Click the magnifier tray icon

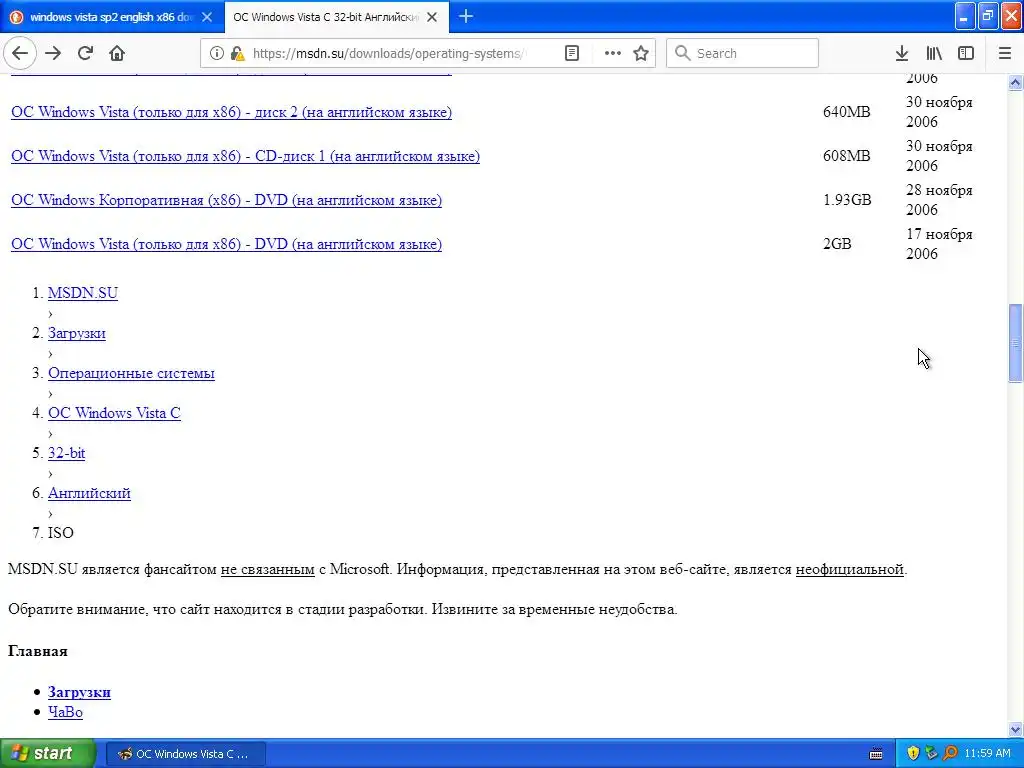coord(950,754)
